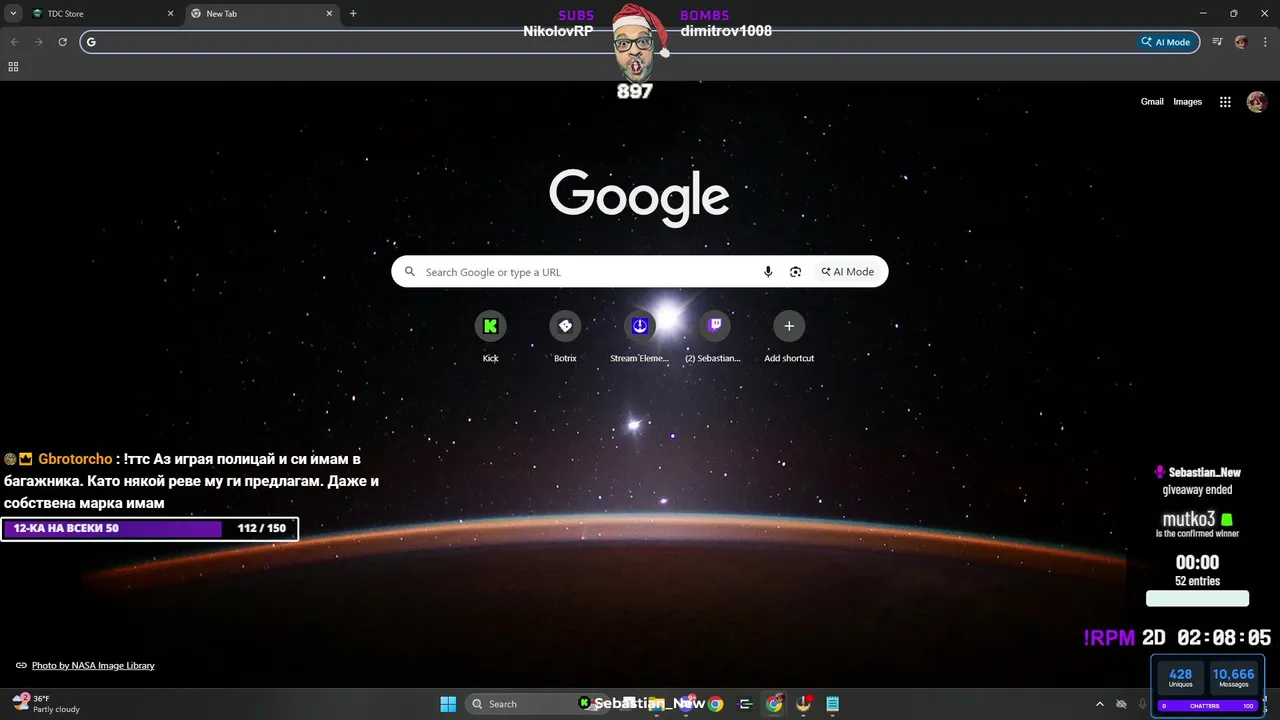Click the '52 entries' text
The height and width of the screenshot is (720, 1280).
1197,581
